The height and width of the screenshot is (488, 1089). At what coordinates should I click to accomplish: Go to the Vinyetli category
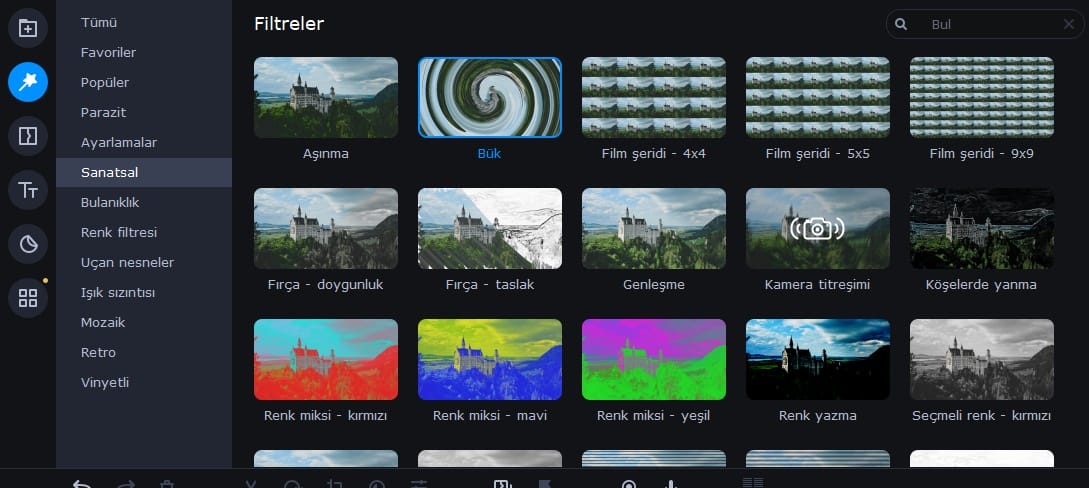[x=105, y=382]
